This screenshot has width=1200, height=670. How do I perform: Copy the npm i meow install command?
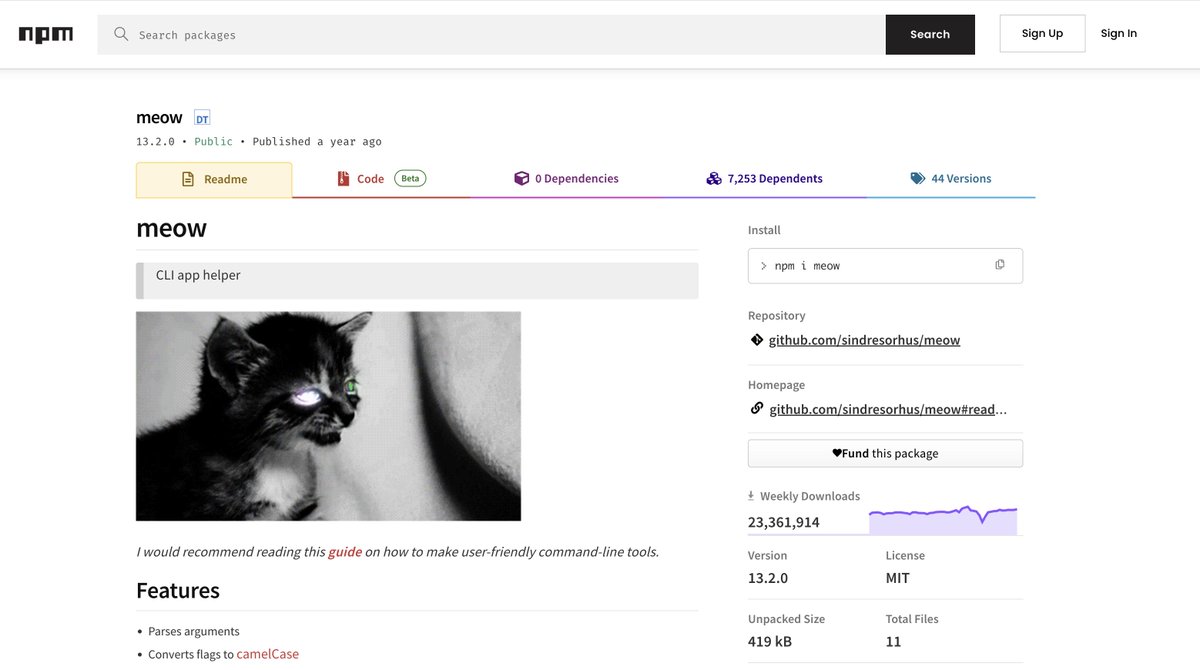pyautogui.click(x=1000, y=265)
